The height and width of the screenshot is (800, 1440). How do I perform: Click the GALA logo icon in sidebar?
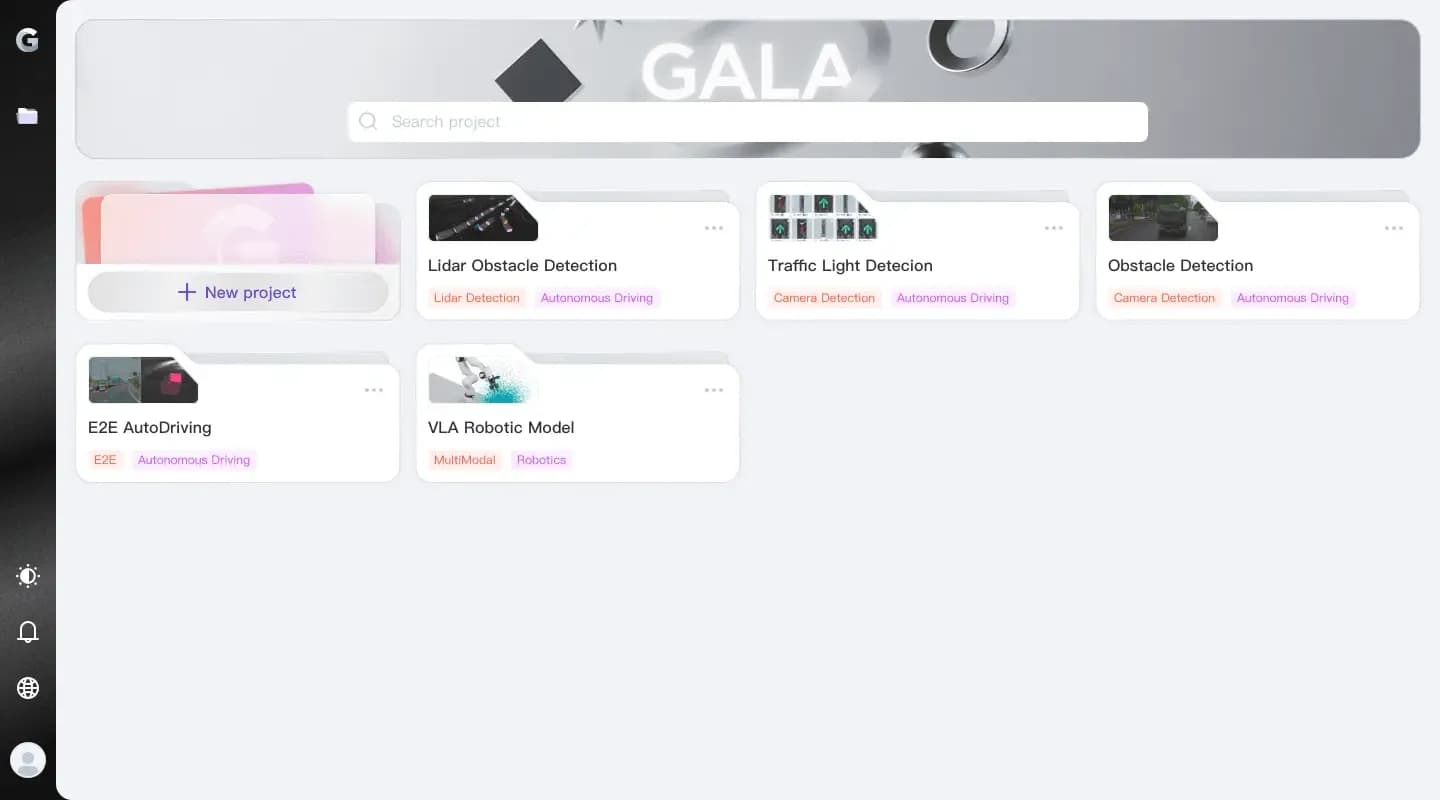click(x=27, y=40)
